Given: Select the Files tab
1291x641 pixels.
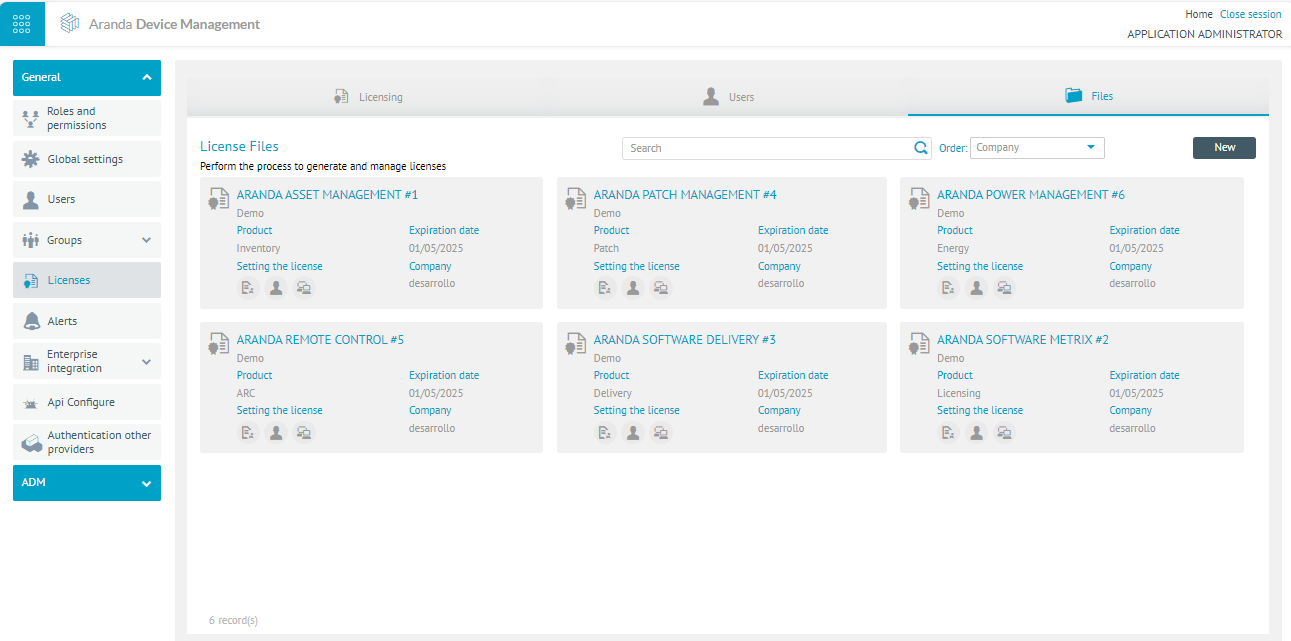Looking at the screenshot, I should point(1088,96).
